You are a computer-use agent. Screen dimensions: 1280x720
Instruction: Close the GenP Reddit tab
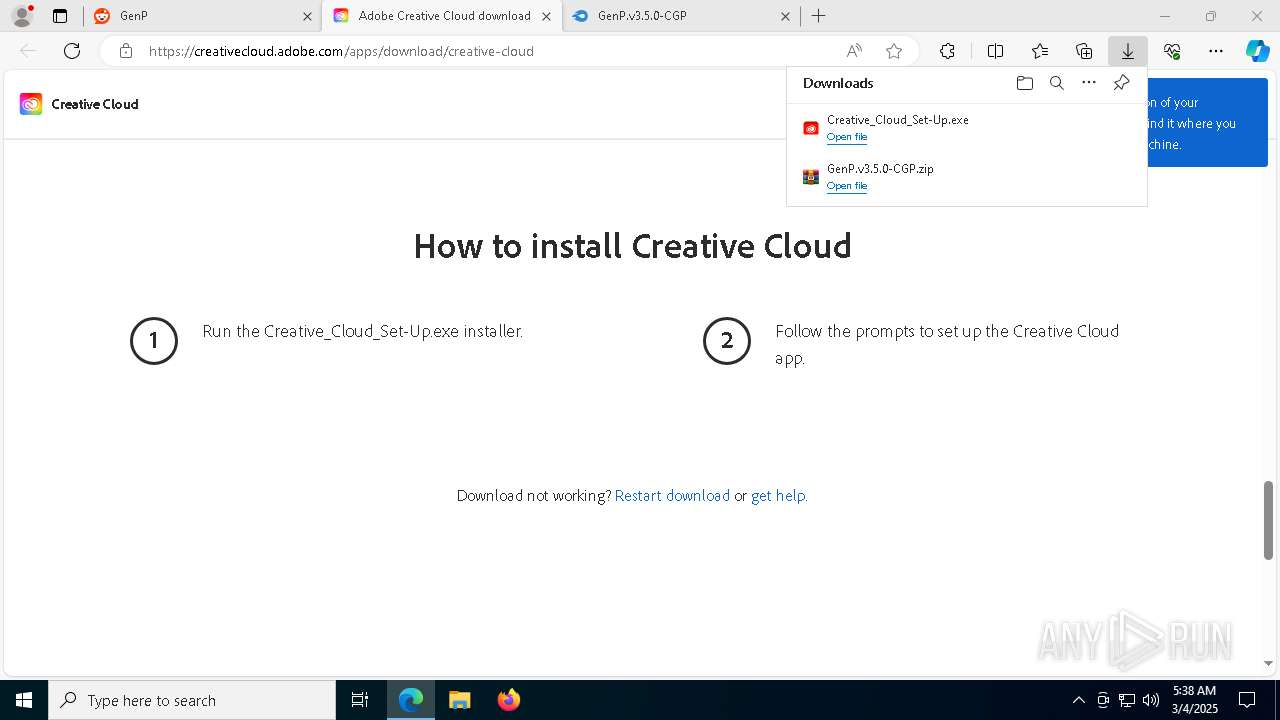click(x=307, y=16)
